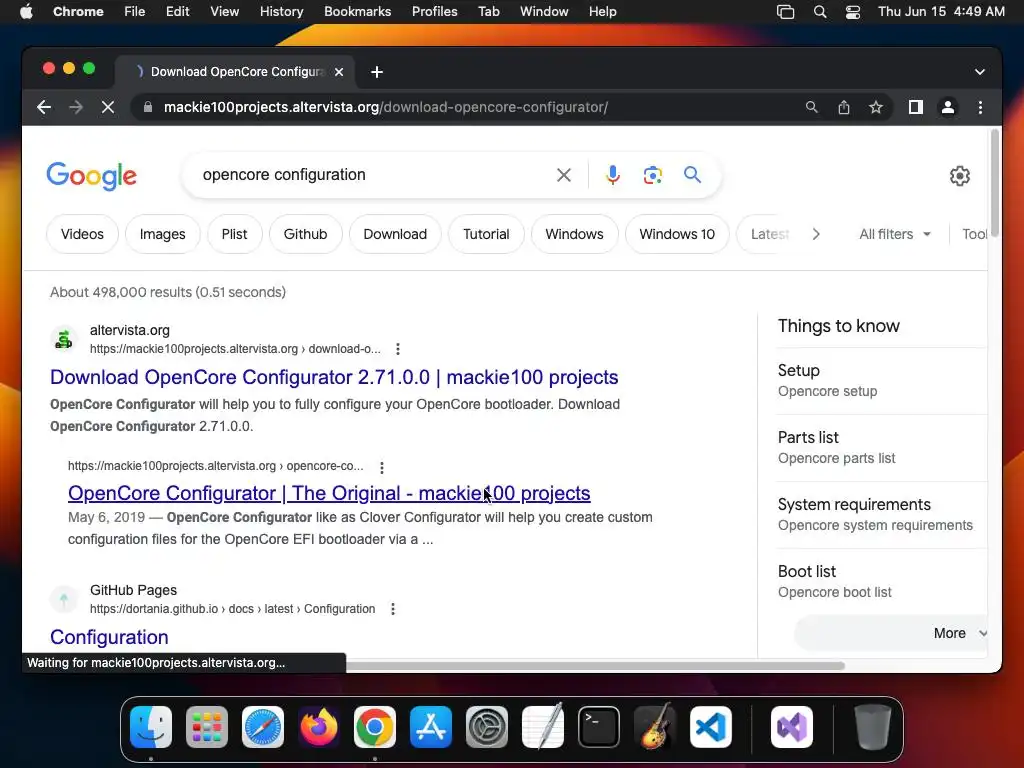Image resolution: width=1024 pixels, height=768 pixels.
Task: Open the Configuration result link
Action: (109, 637)
